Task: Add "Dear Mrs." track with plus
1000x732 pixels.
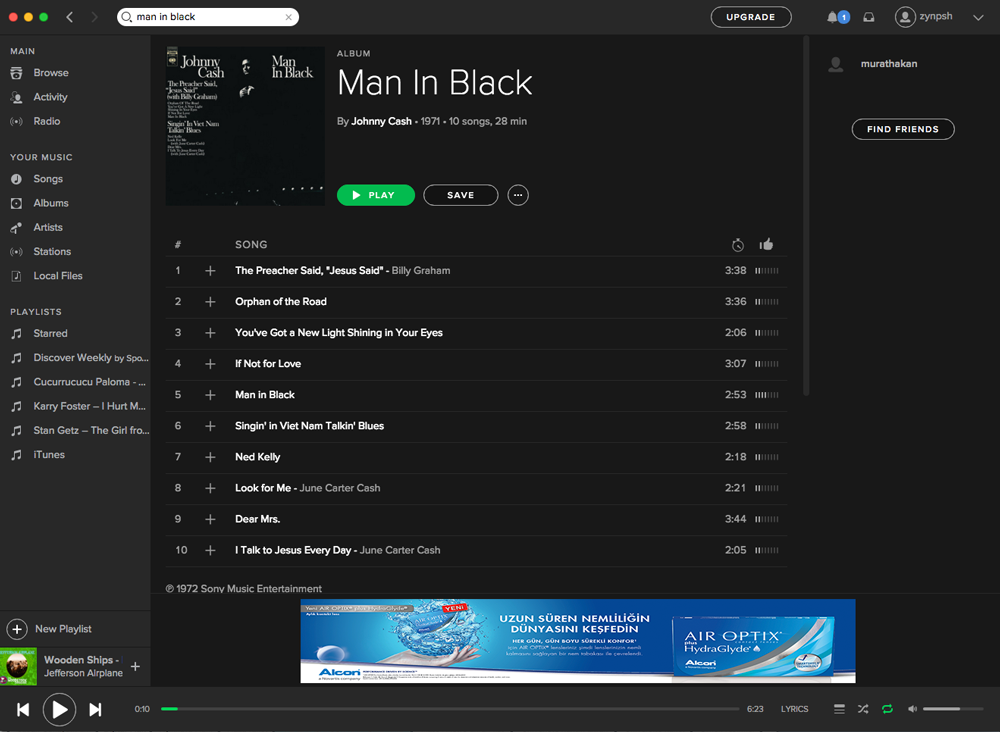Action: [210, 520]
